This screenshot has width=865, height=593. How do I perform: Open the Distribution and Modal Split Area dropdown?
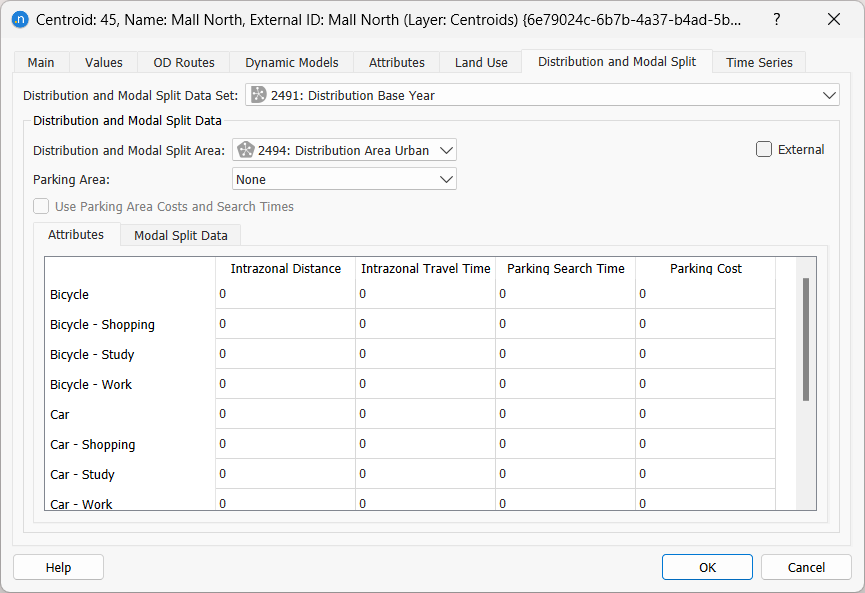(x=447, y=149)
